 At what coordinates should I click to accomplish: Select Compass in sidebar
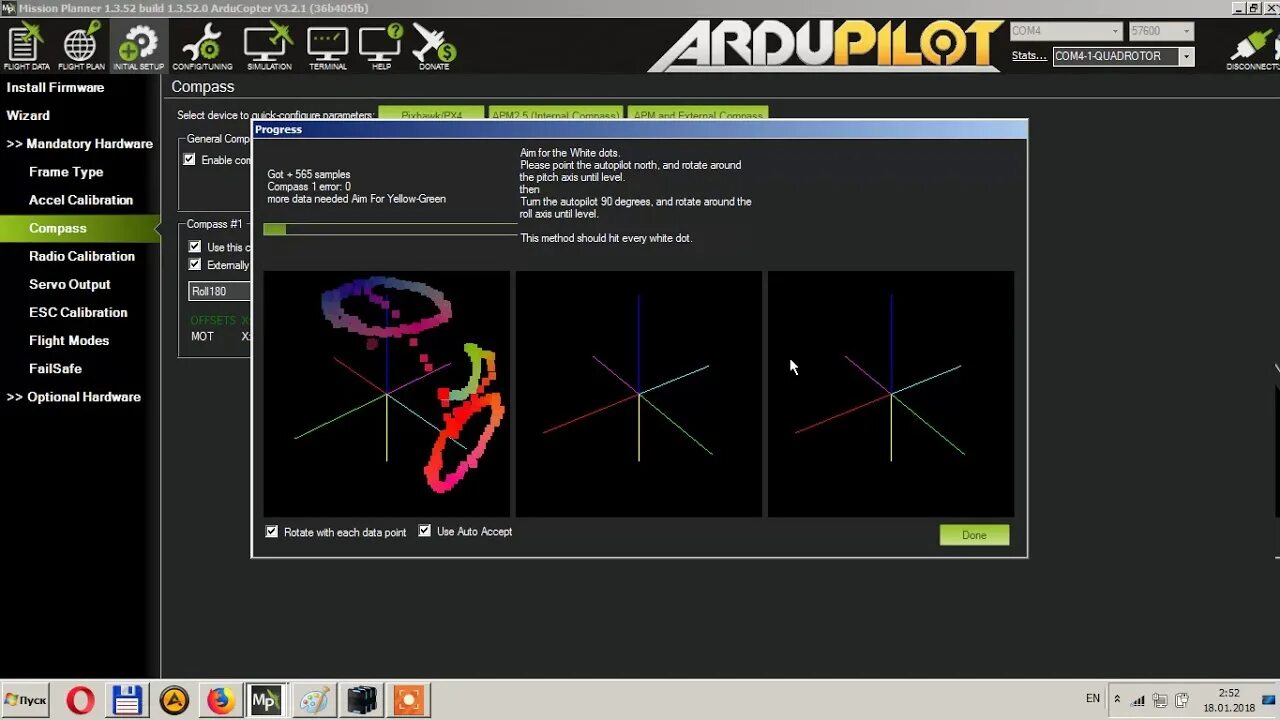80,228
